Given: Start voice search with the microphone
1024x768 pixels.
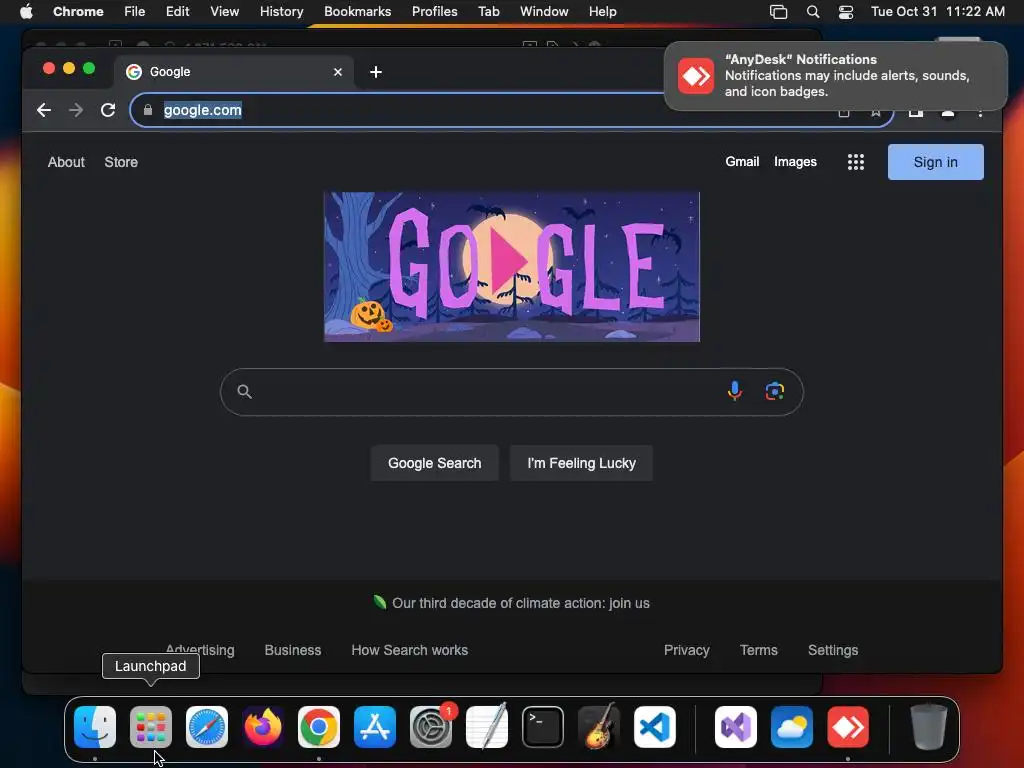Looking at the screenshot, I should pos(735,391).
